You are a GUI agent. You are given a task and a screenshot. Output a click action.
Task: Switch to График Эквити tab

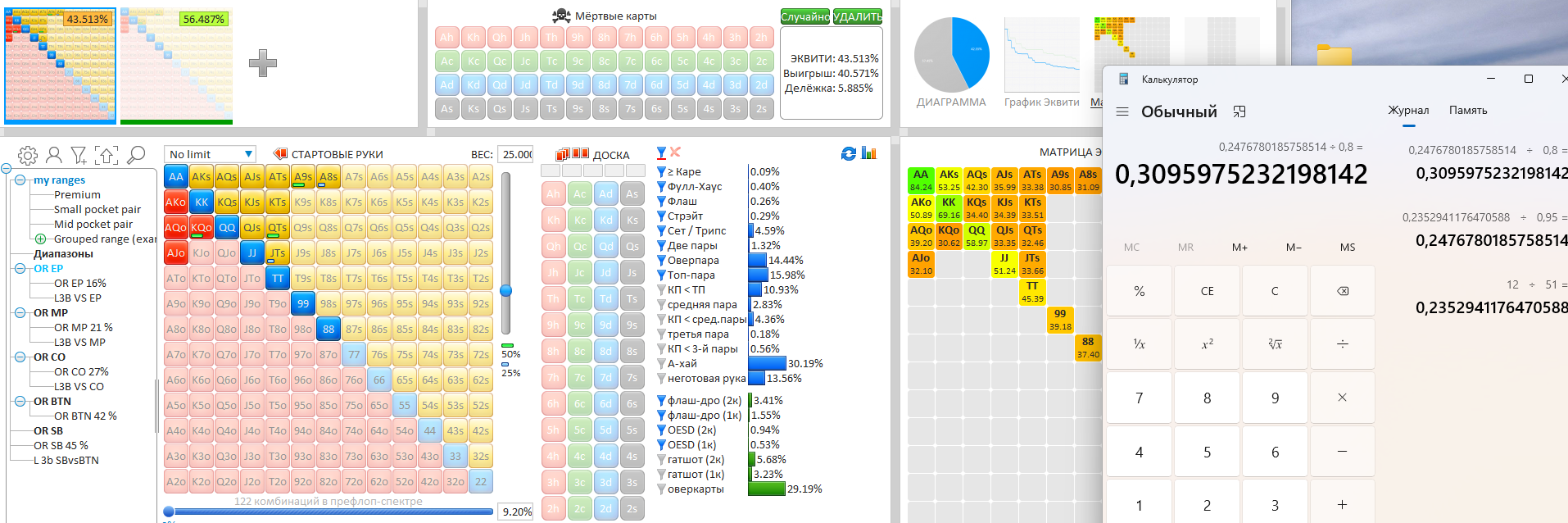(1041, 102)
